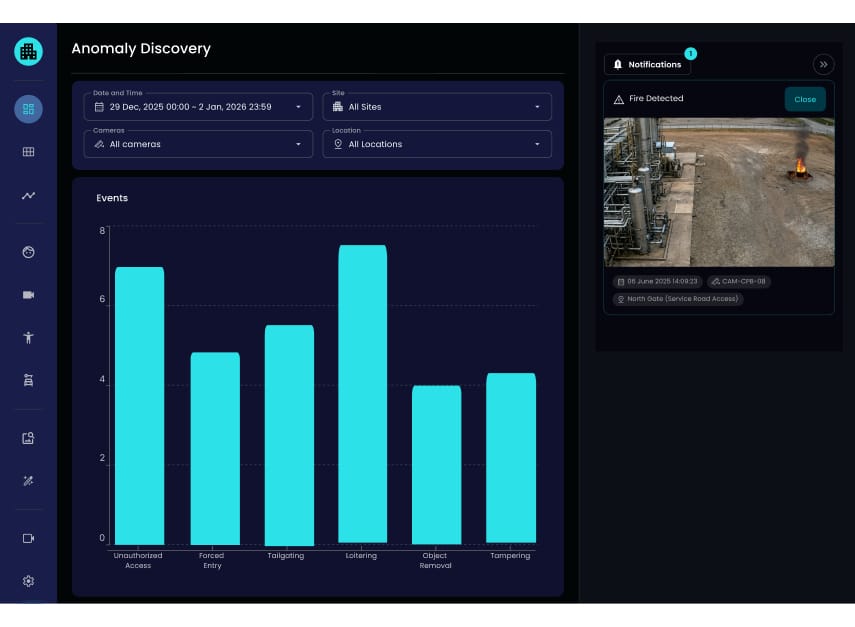Open the settings gear icon

pyautogui.click(x=28, y=581)
